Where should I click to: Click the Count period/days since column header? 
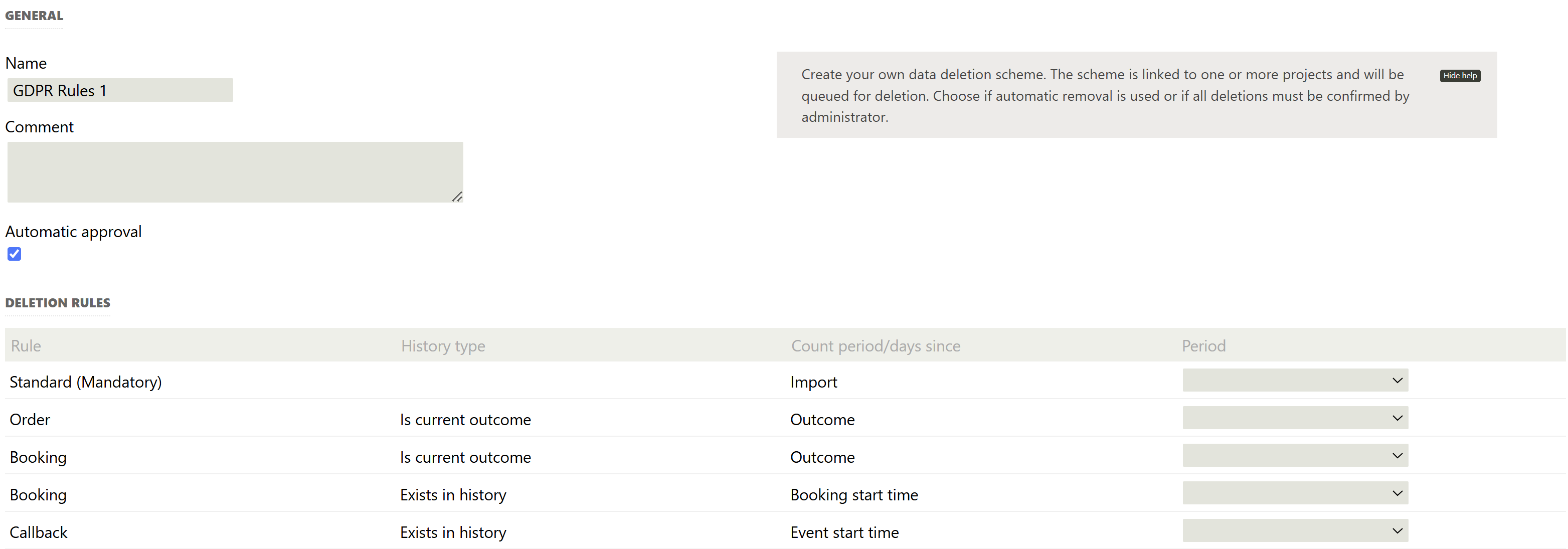[x=876, y=346]
